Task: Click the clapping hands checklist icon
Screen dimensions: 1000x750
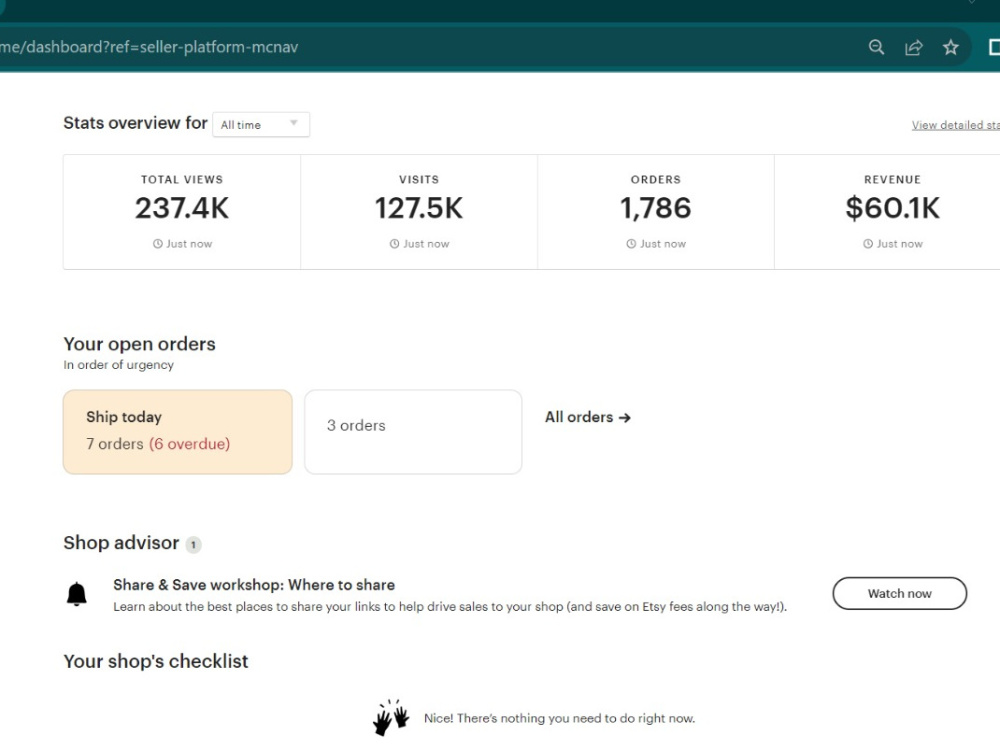Action: pos(391,717)
